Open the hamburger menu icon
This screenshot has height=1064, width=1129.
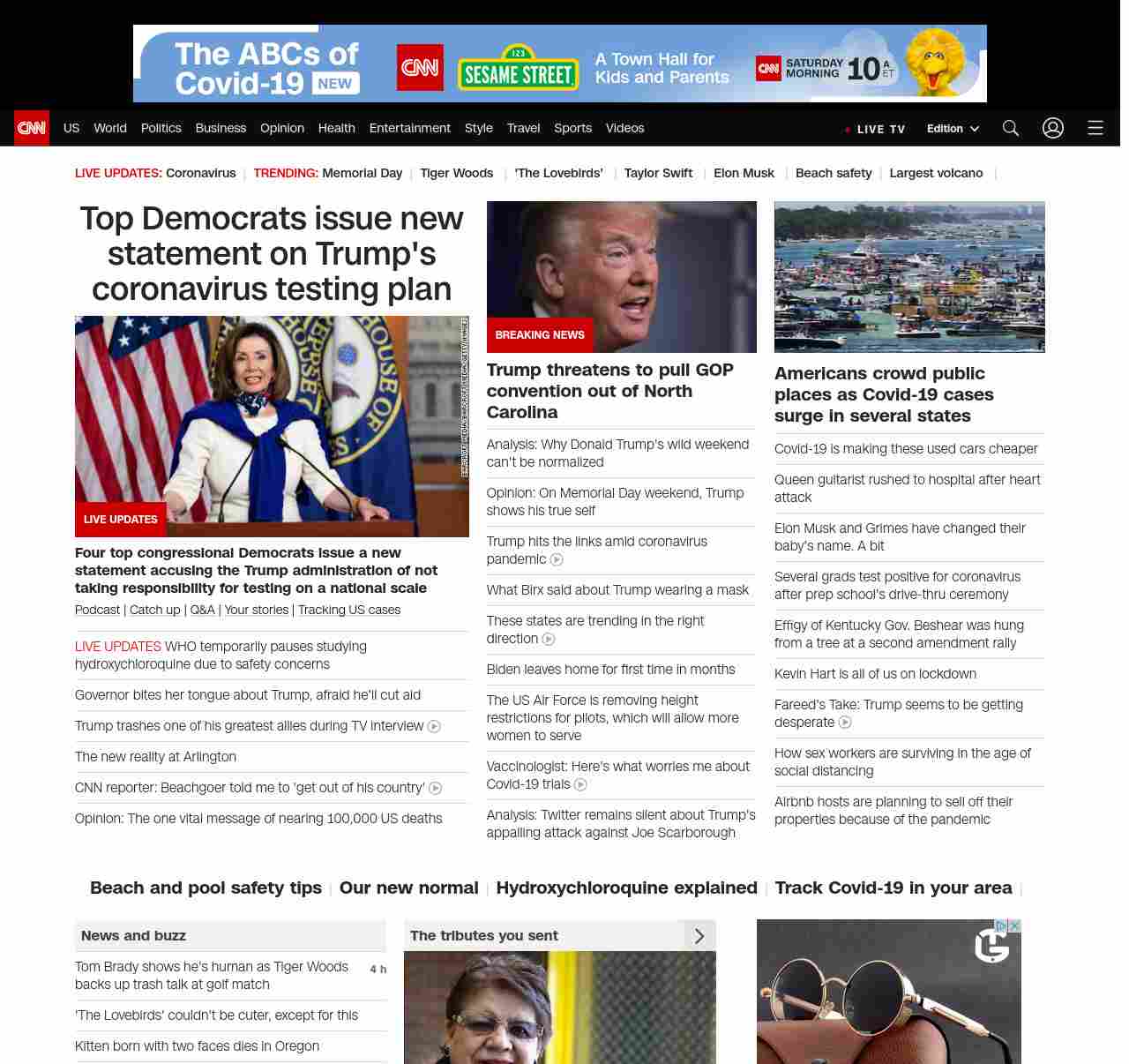tap(1095, 128)
